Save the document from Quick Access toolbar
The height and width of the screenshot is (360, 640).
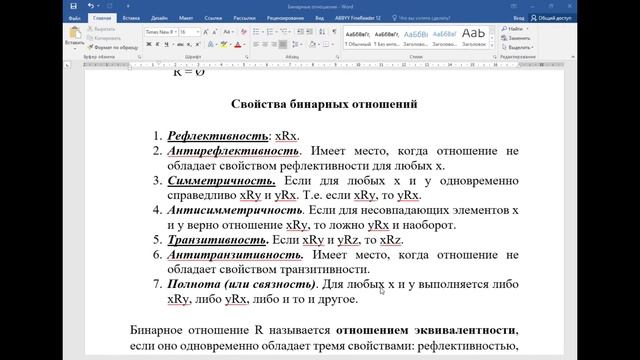(73, 6)
